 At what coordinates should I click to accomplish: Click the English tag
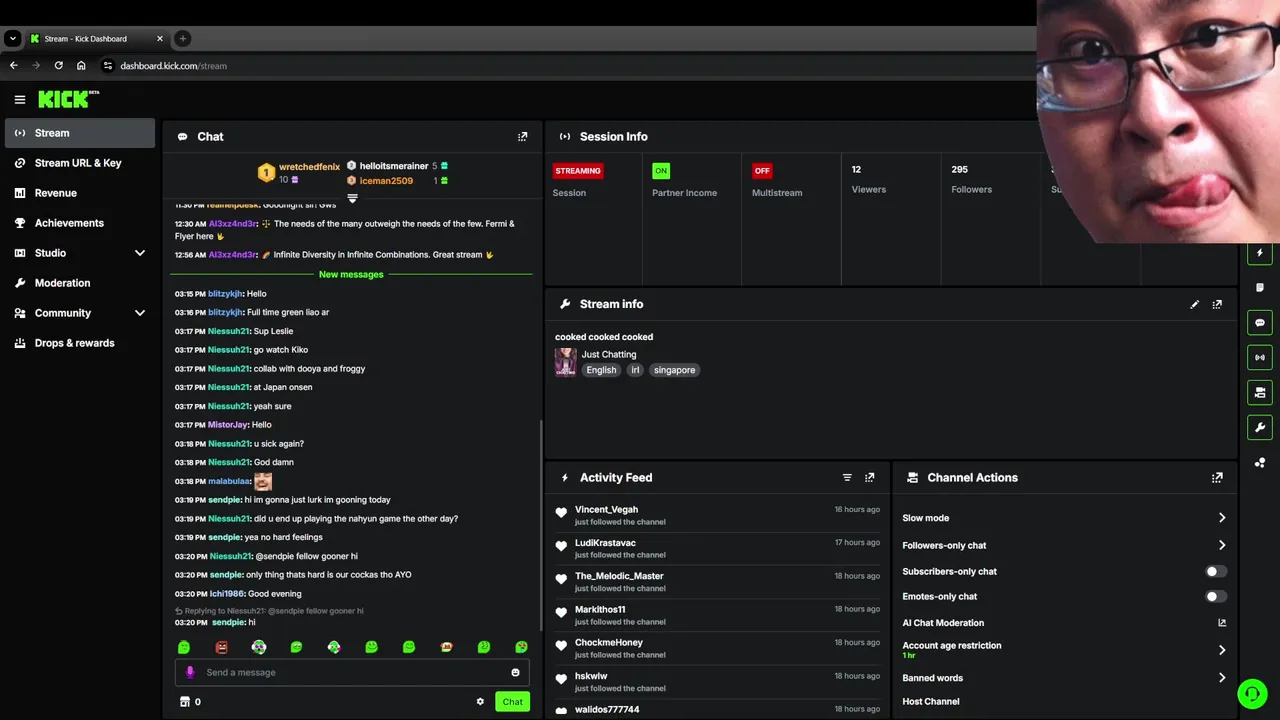click(601, 370)
